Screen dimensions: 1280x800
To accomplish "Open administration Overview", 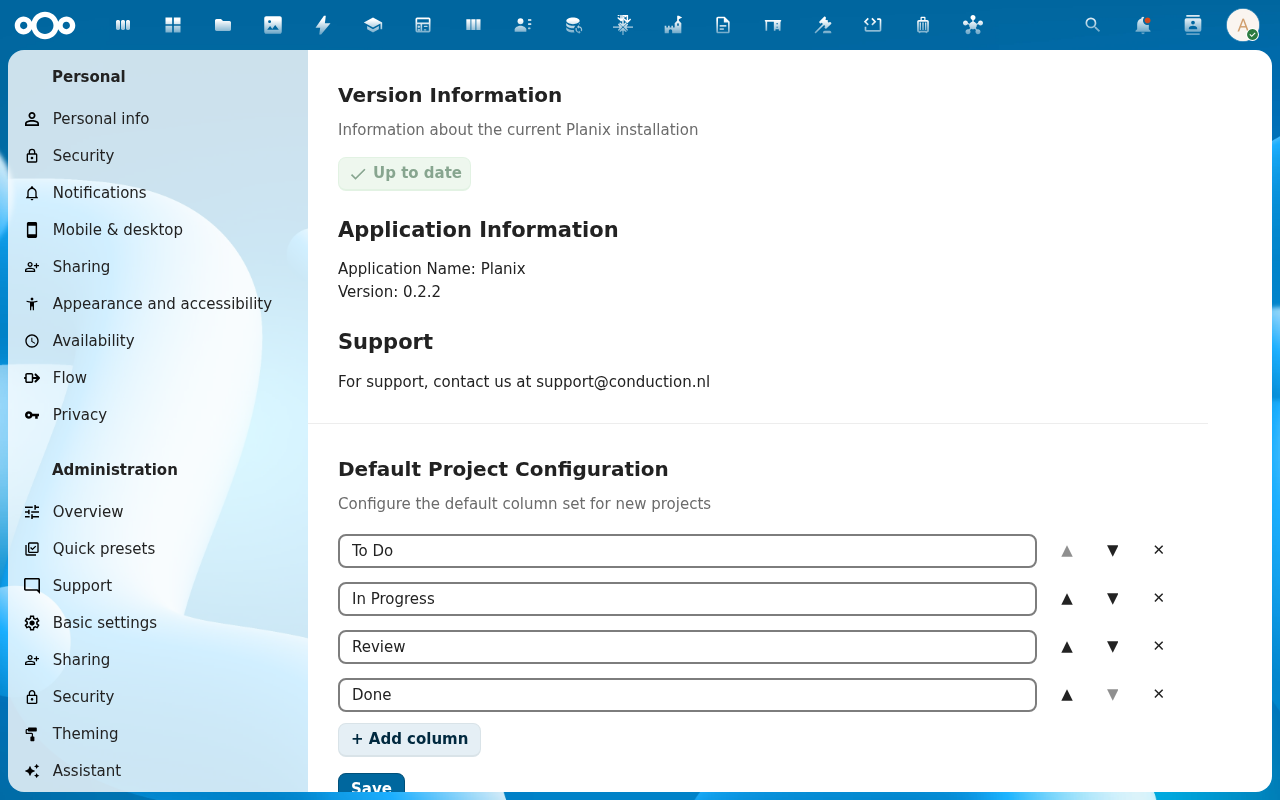I will pos(158,512).
